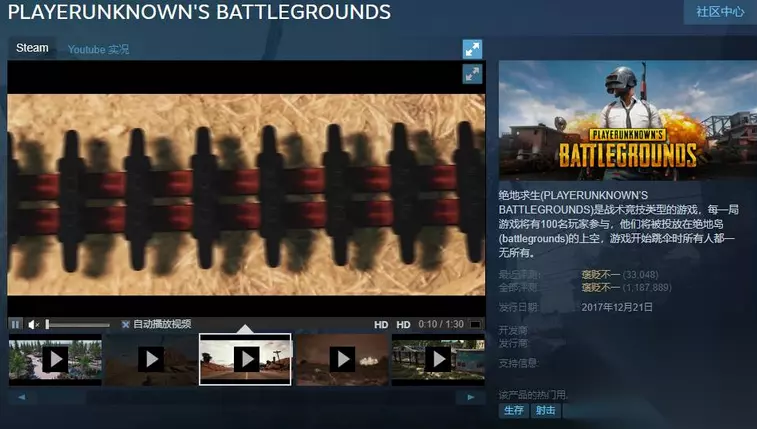Select the 射击 tag
The image size is (757, 429).
pos(546,410)
